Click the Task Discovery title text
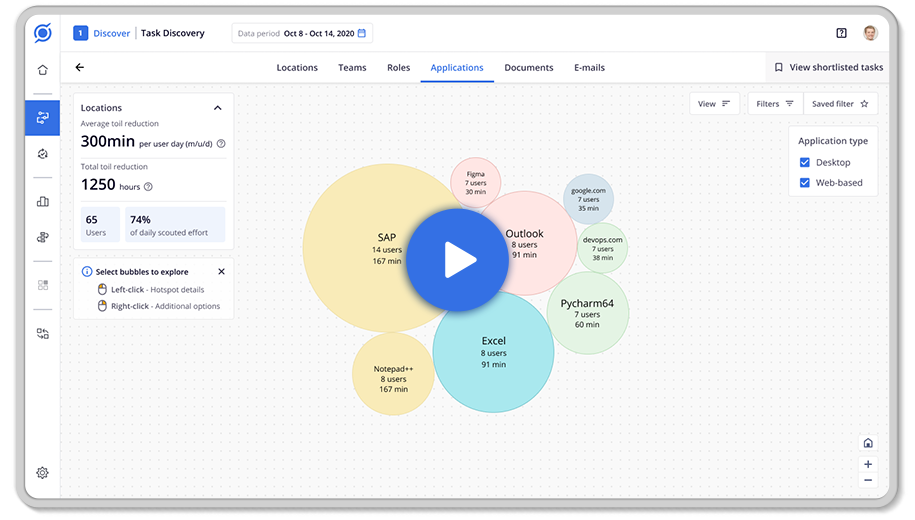The image size is (915, 520). pyautogui.click(x=173, y=33)
